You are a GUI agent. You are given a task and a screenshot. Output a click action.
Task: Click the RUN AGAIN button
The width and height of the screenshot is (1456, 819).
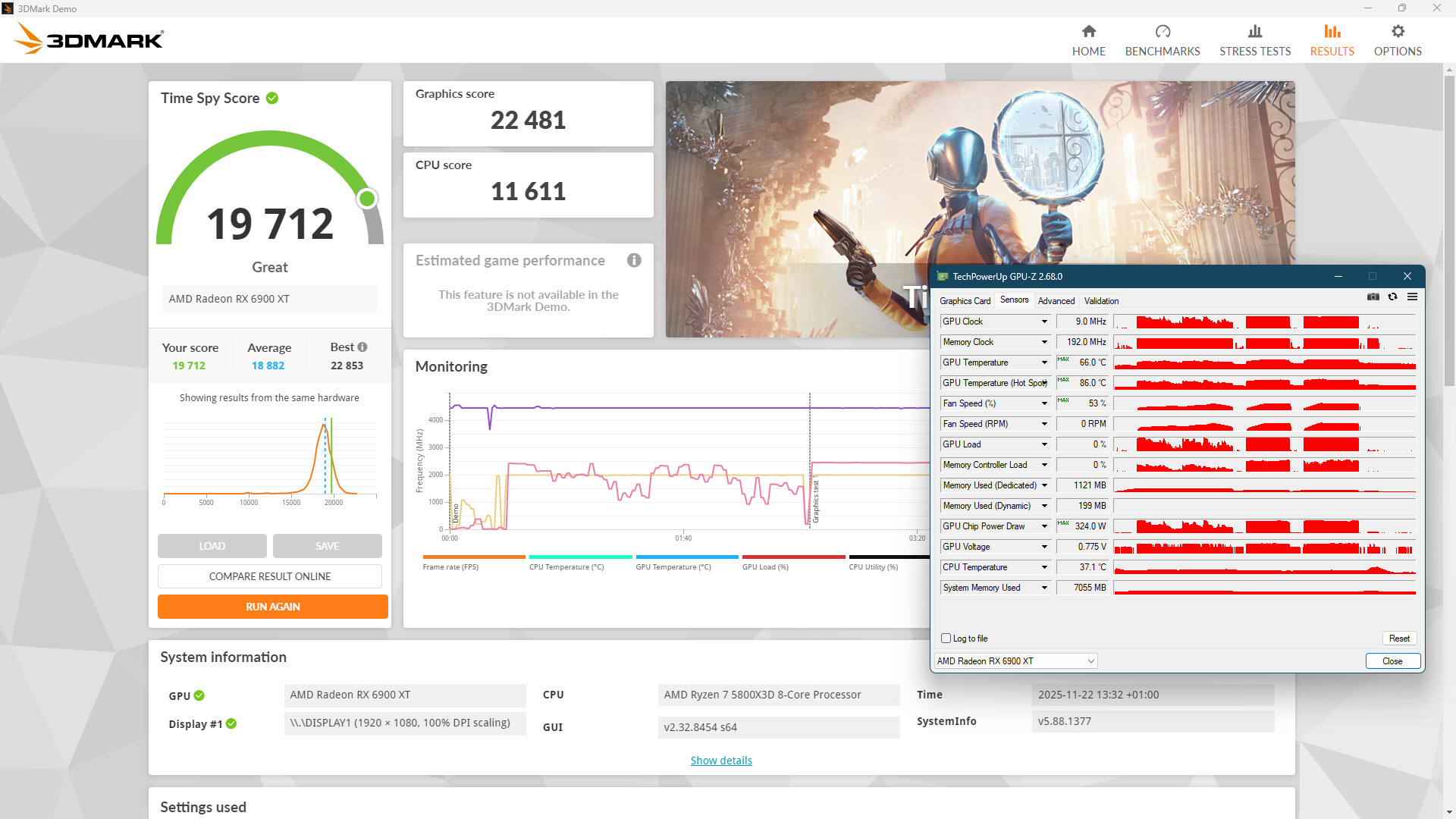pos(272,607)
